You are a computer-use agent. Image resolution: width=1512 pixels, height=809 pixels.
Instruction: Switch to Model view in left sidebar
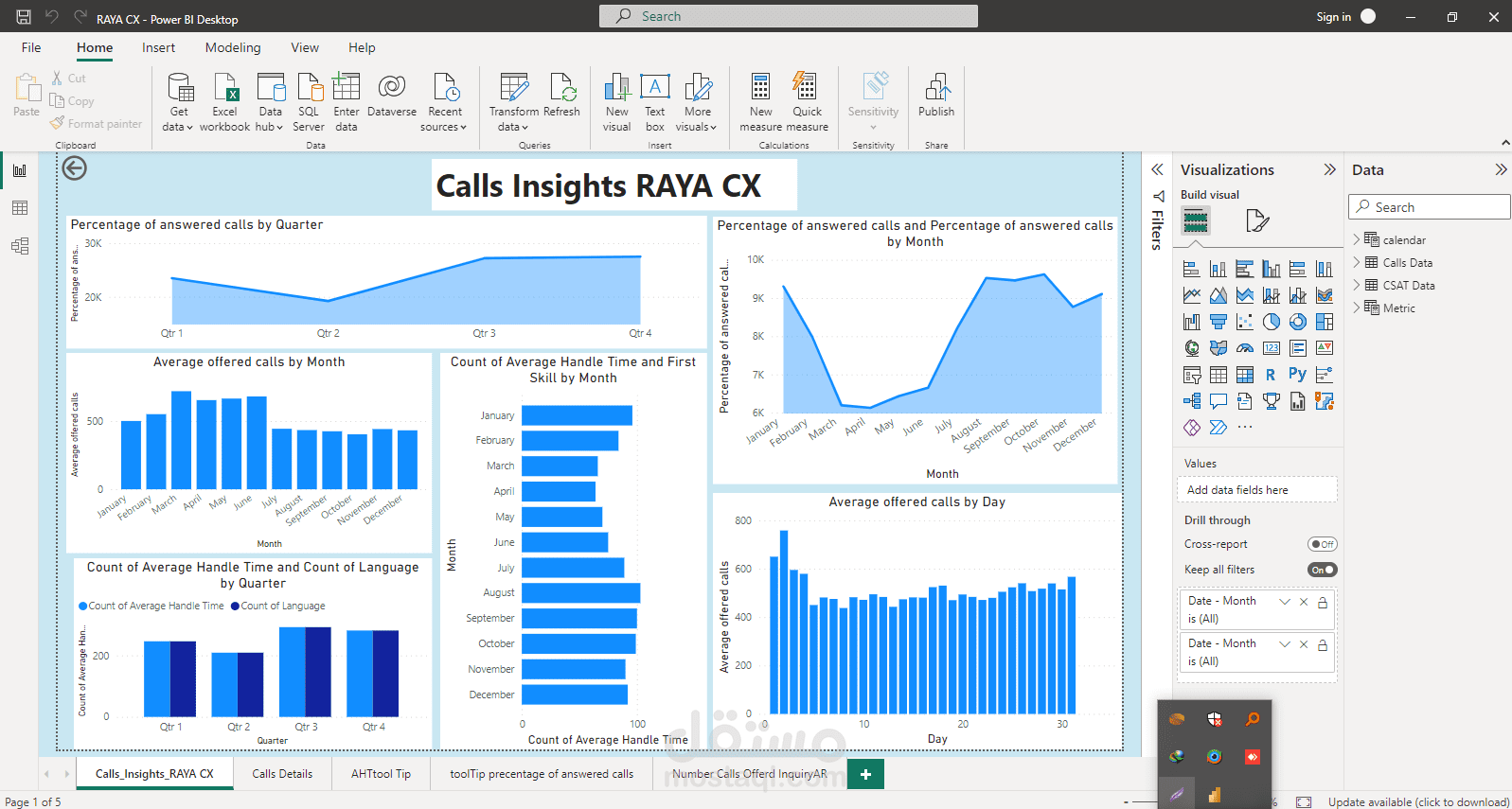20,246
